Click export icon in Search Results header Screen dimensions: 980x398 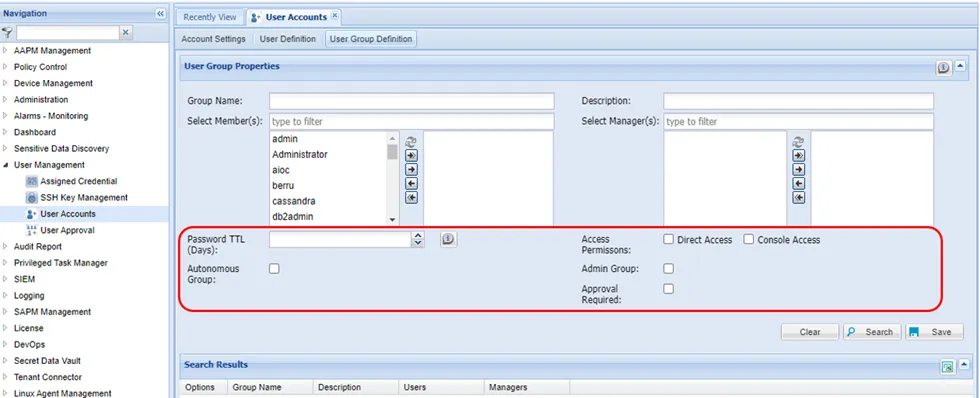pos(948,367)
